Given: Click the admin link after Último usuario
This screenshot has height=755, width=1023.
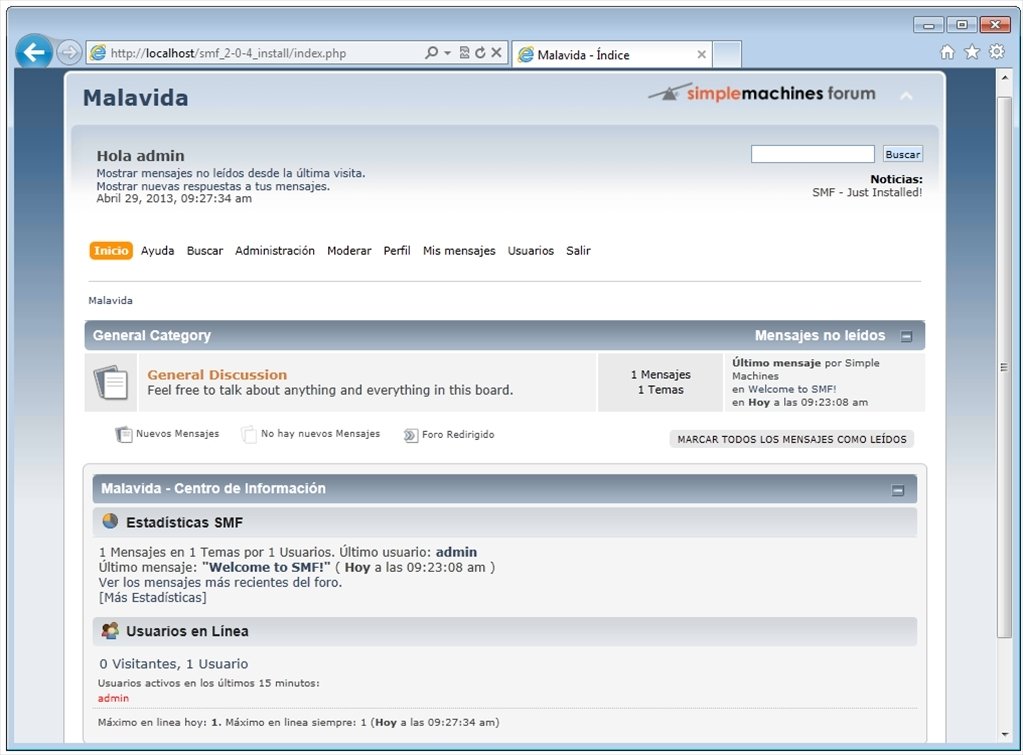Looking at the screenshot, I should click(456, 552).
